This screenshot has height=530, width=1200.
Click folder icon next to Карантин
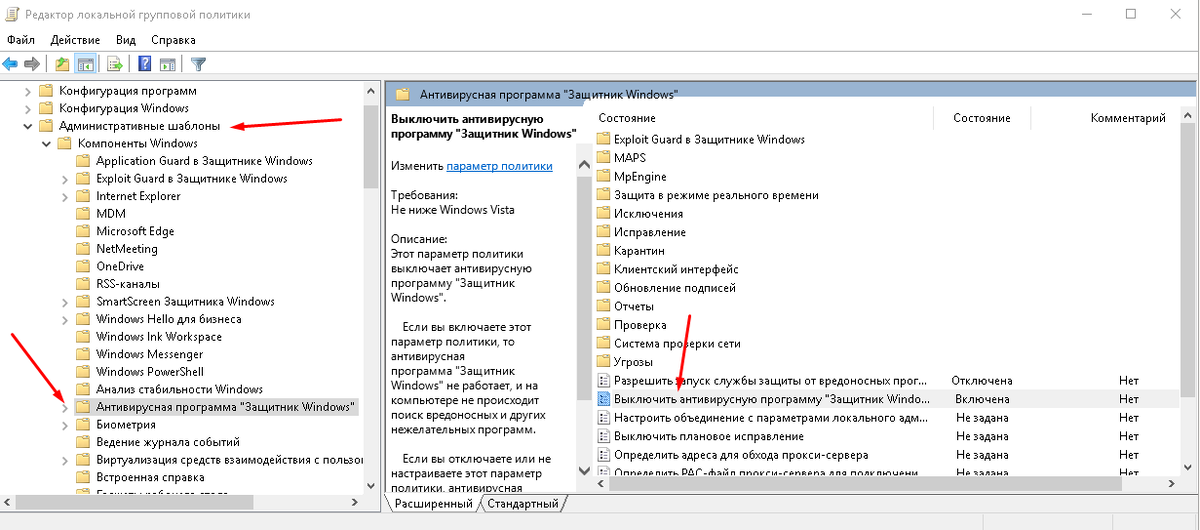pyautogui.click(x=603, y=250)
